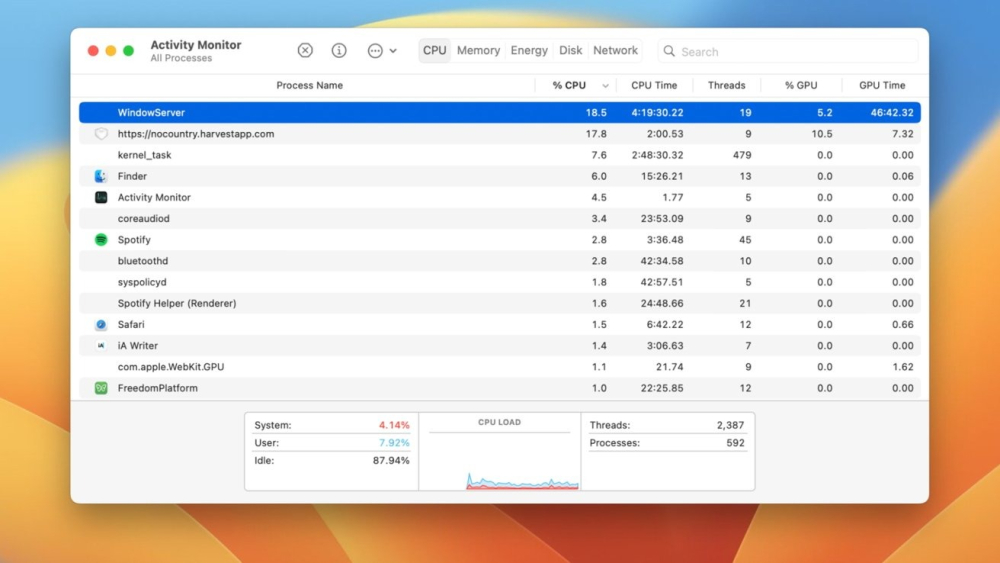Click the Spotify icon in process list
The image size is (1000, 563).
[101, 240]
